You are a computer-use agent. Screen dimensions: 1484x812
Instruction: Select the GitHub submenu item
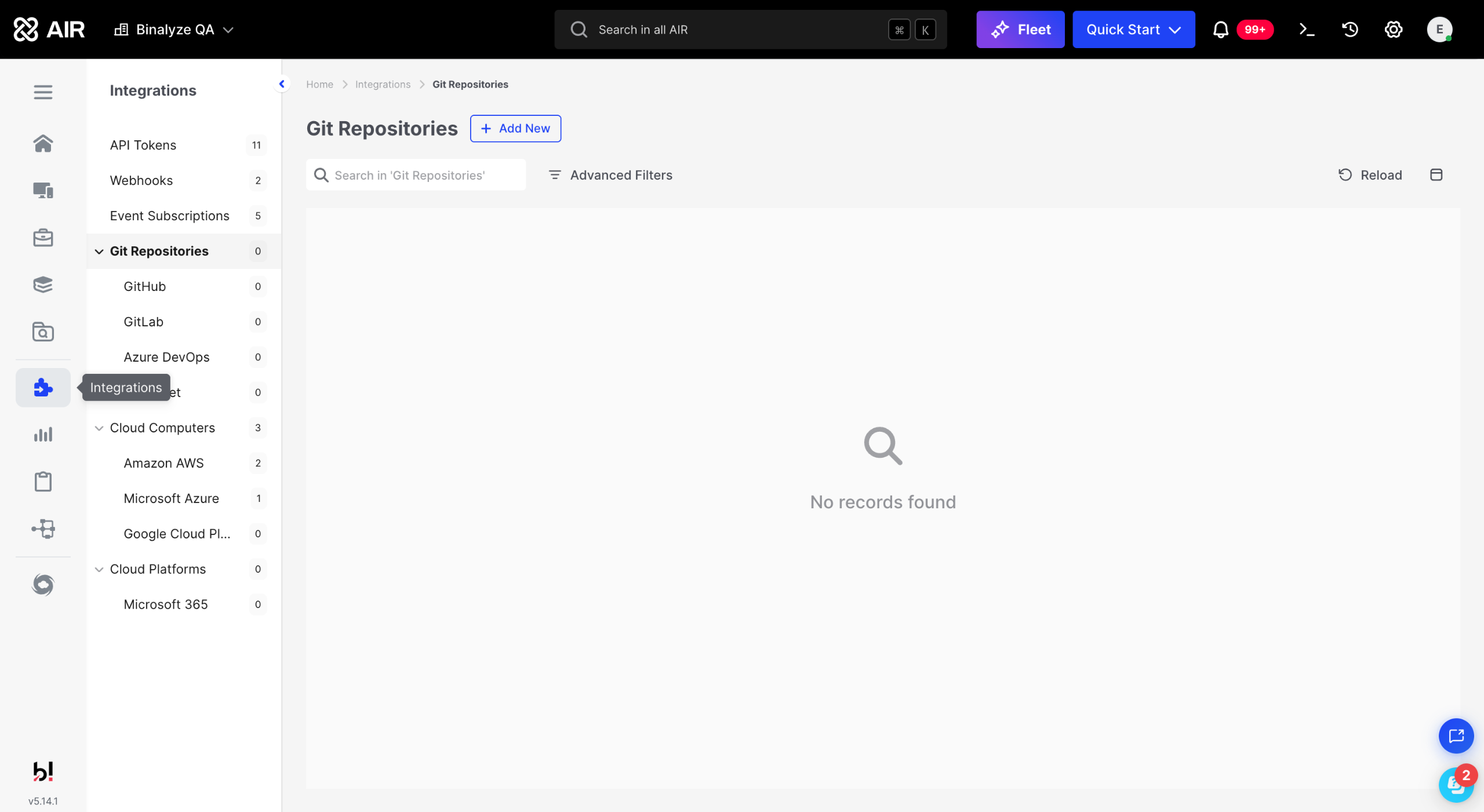145,286
